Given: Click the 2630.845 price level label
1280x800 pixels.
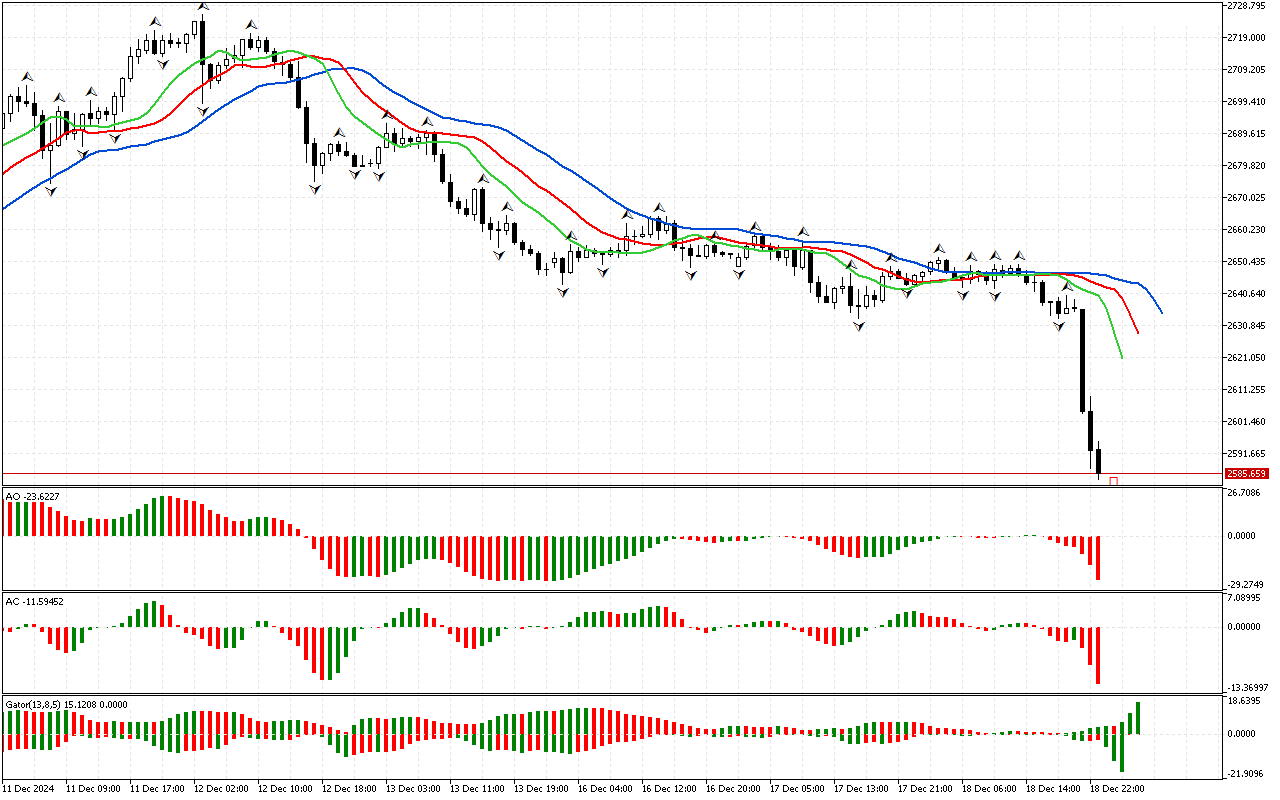Looking at the screenshot, I should coord(1247,326).
